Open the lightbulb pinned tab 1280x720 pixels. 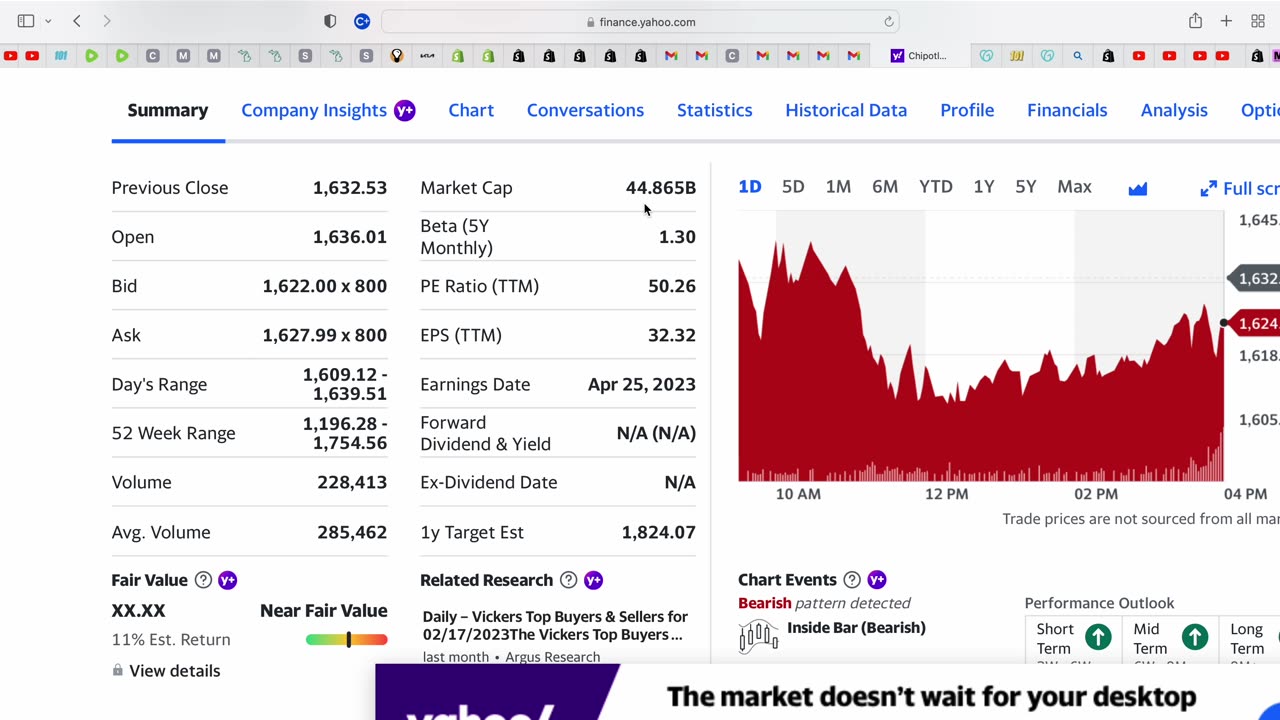397,56
